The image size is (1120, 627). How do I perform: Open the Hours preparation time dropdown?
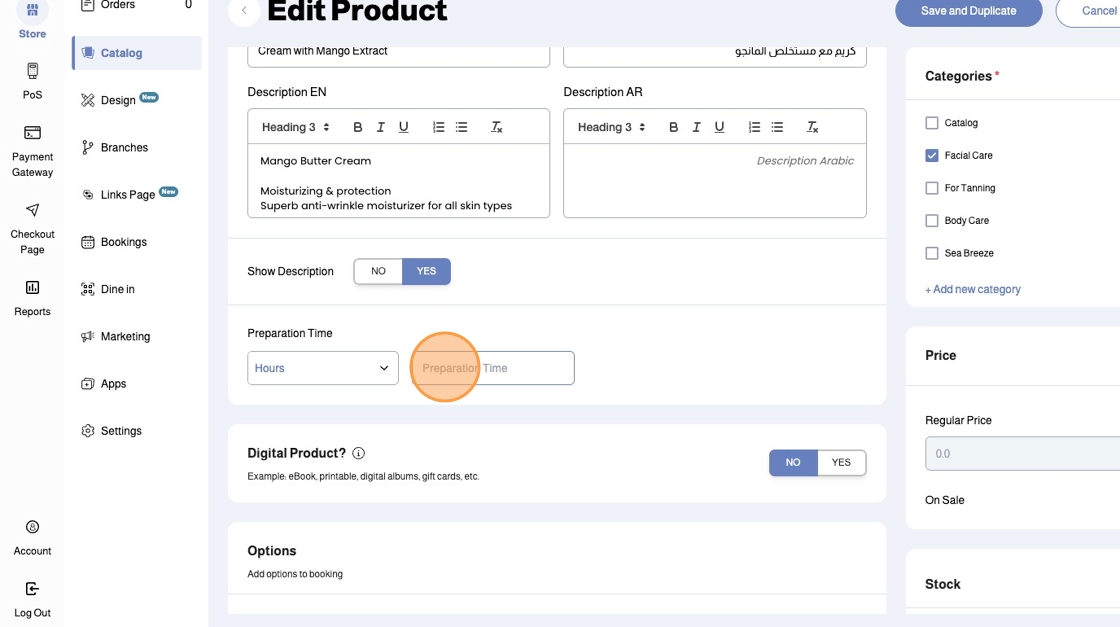pyautogui.click(x=322, y=368)
